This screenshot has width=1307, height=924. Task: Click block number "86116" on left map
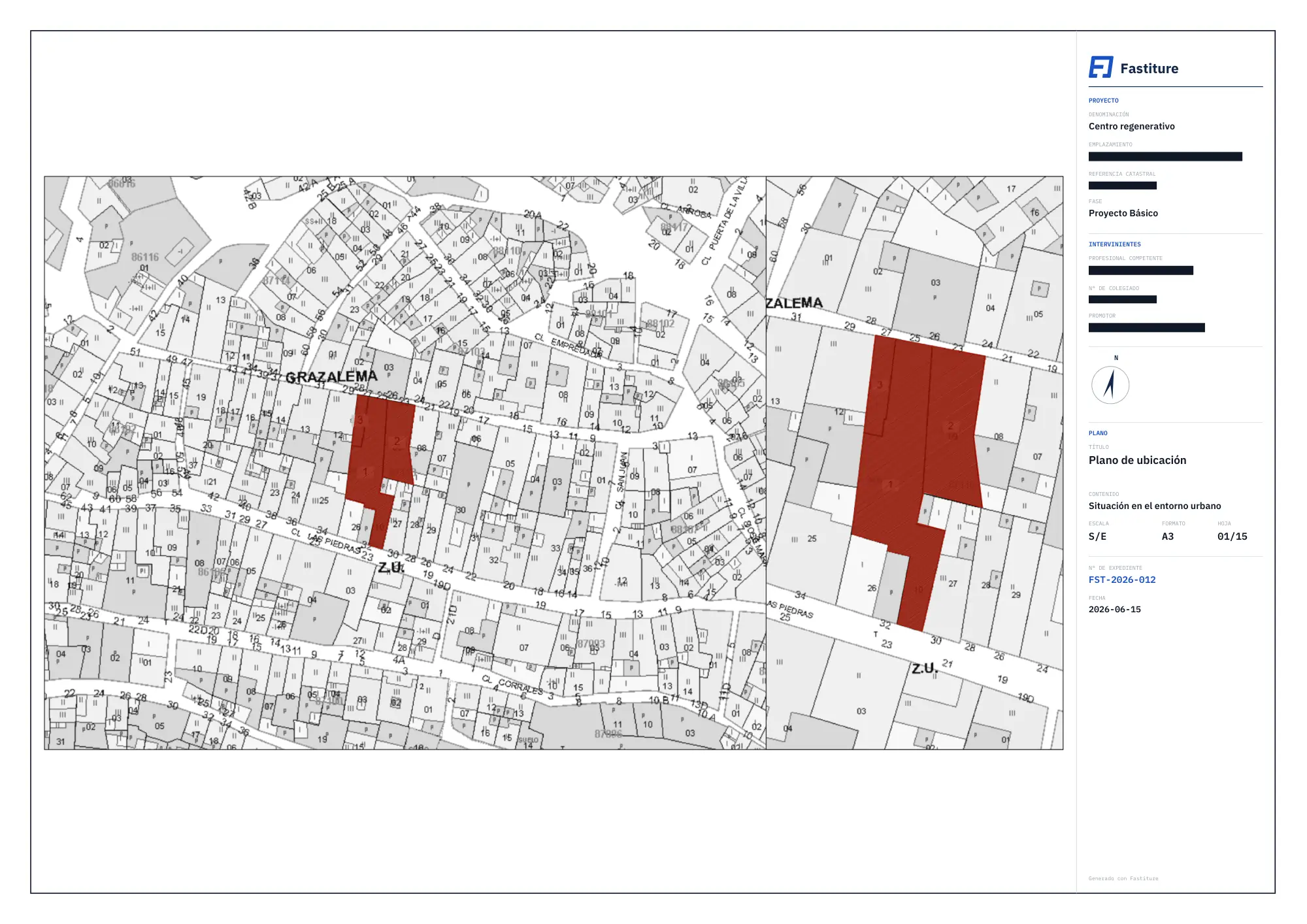(x=144, y=257)
